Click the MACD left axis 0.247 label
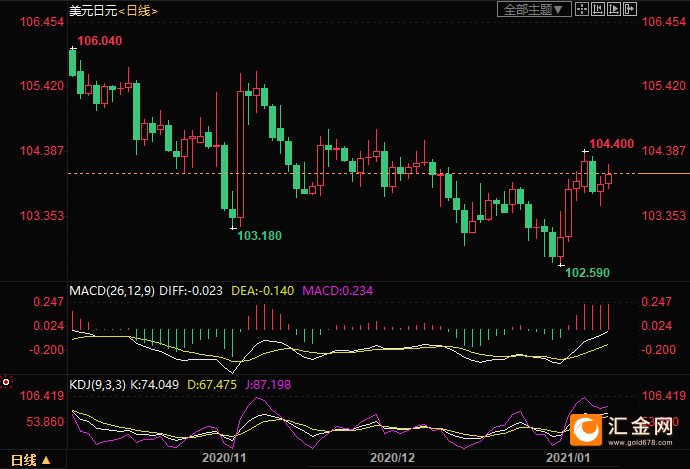 coord(48,302)
